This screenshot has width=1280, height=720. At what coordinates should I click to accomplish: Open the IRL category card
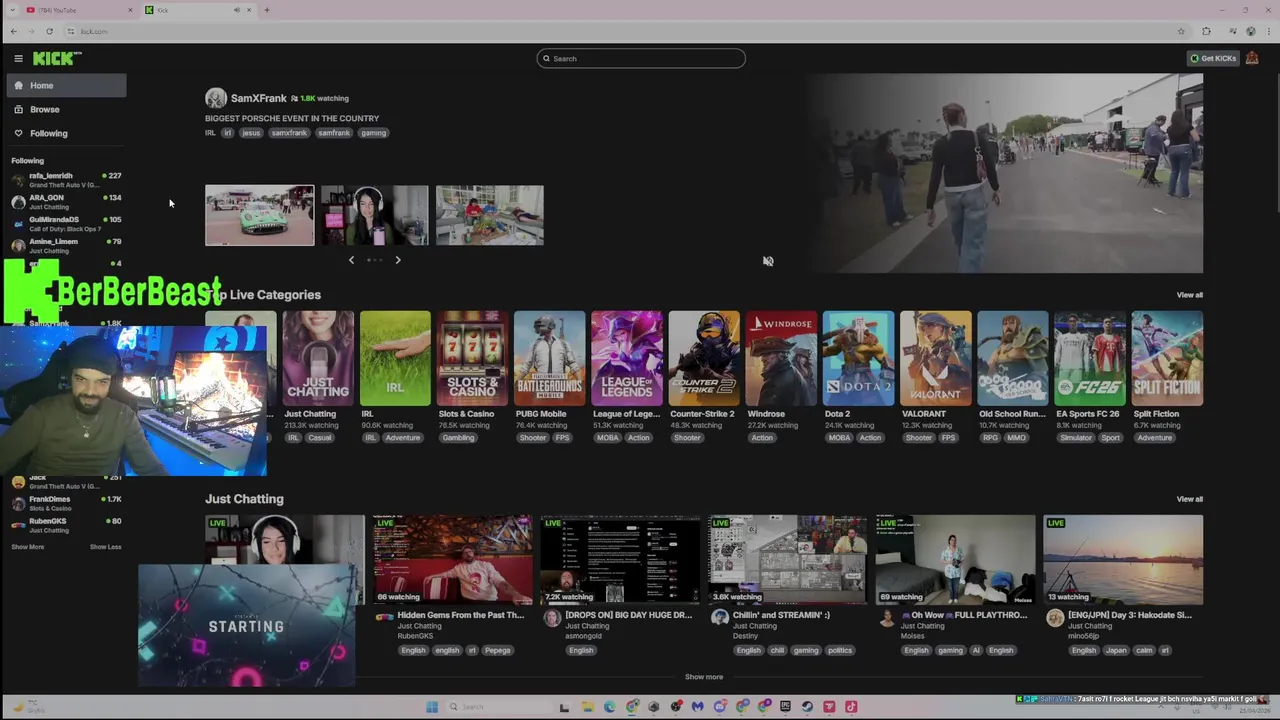click(x=395, y=358)
